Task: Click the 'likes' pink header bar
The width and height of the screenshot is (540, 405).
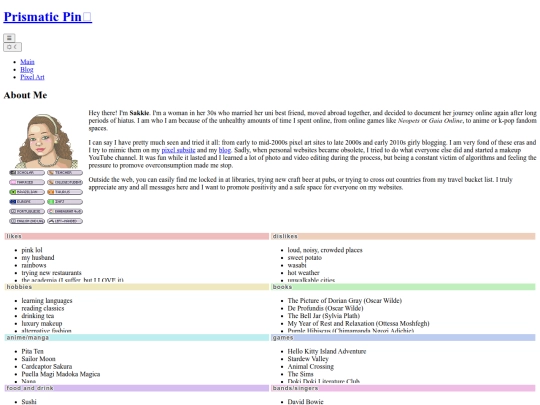Action: (x=137, y=236)
